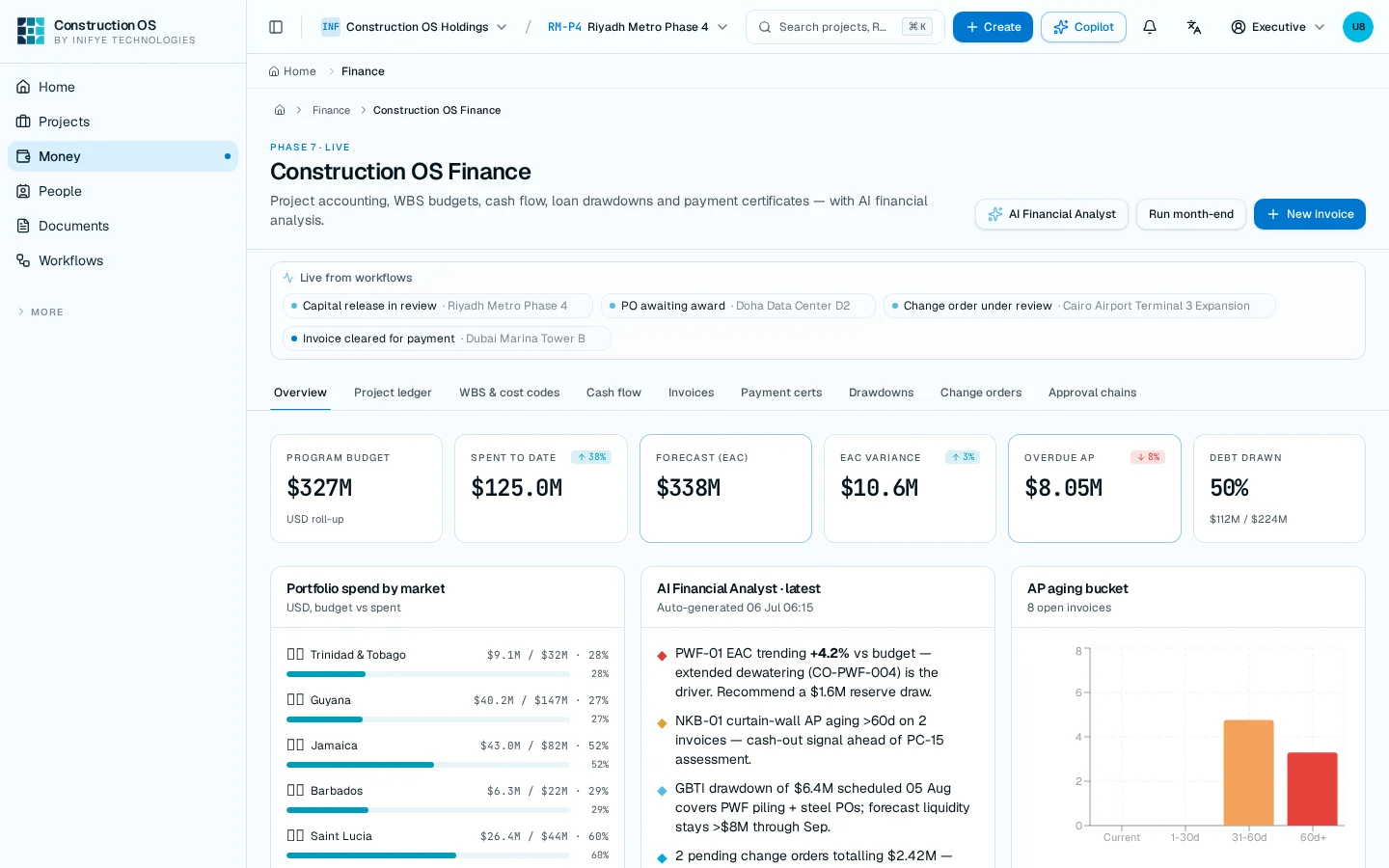
Task: Click the Jamaica spend progress bar
Action: pyautogui.click(x=428, y=765)
